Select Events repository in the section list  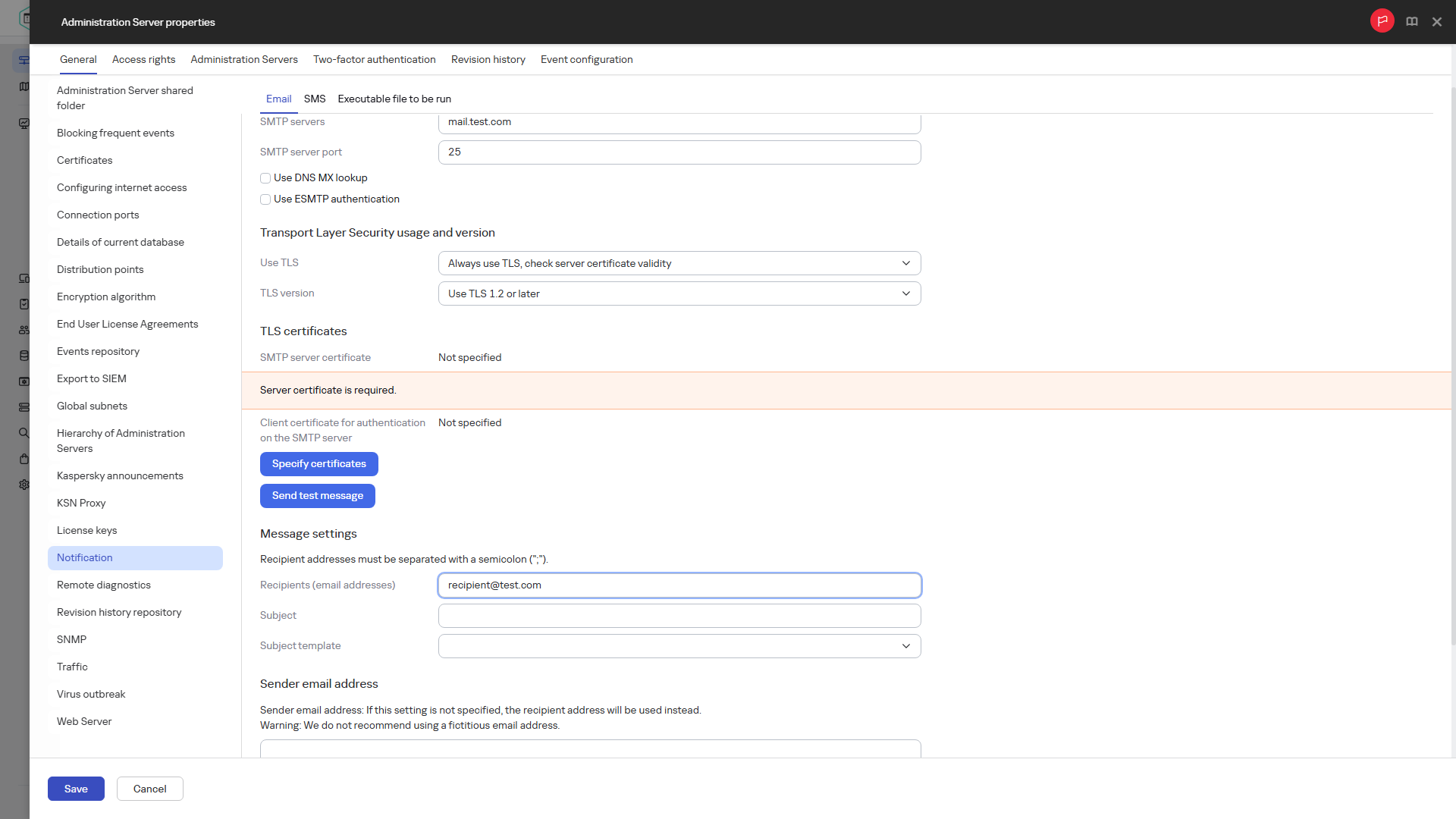click(98, 352)
